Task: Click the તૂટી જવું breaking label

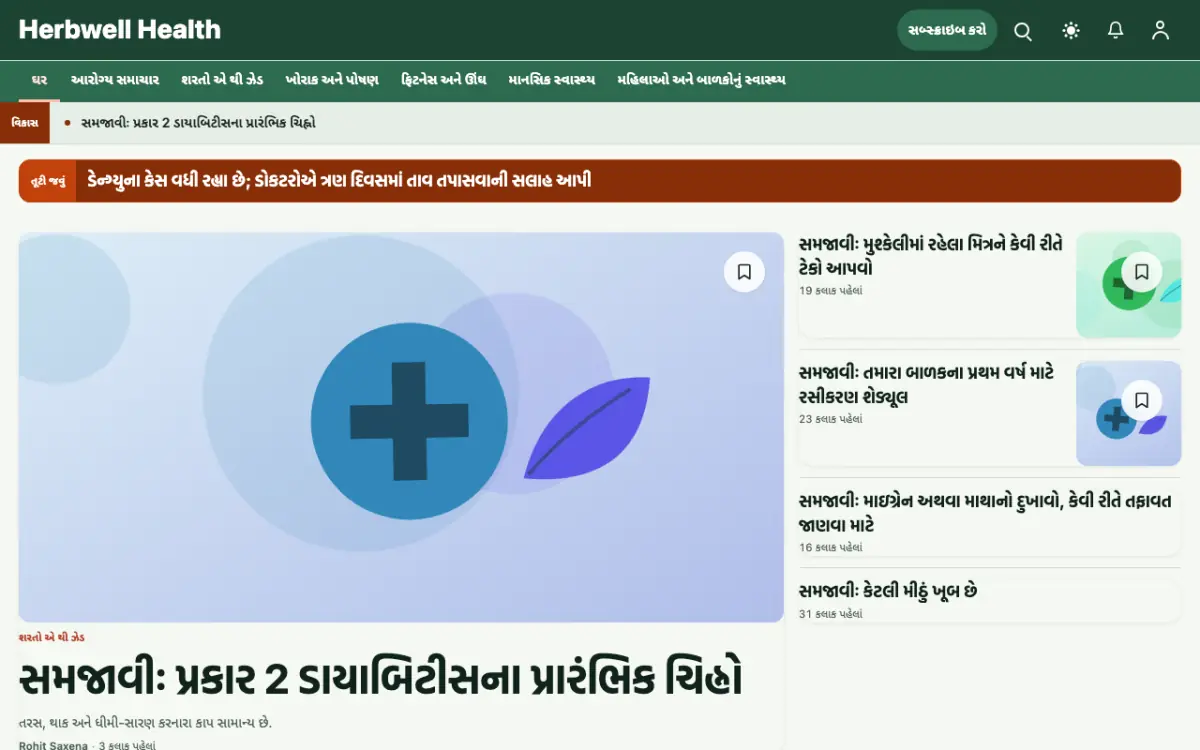Action: (48, 181)
